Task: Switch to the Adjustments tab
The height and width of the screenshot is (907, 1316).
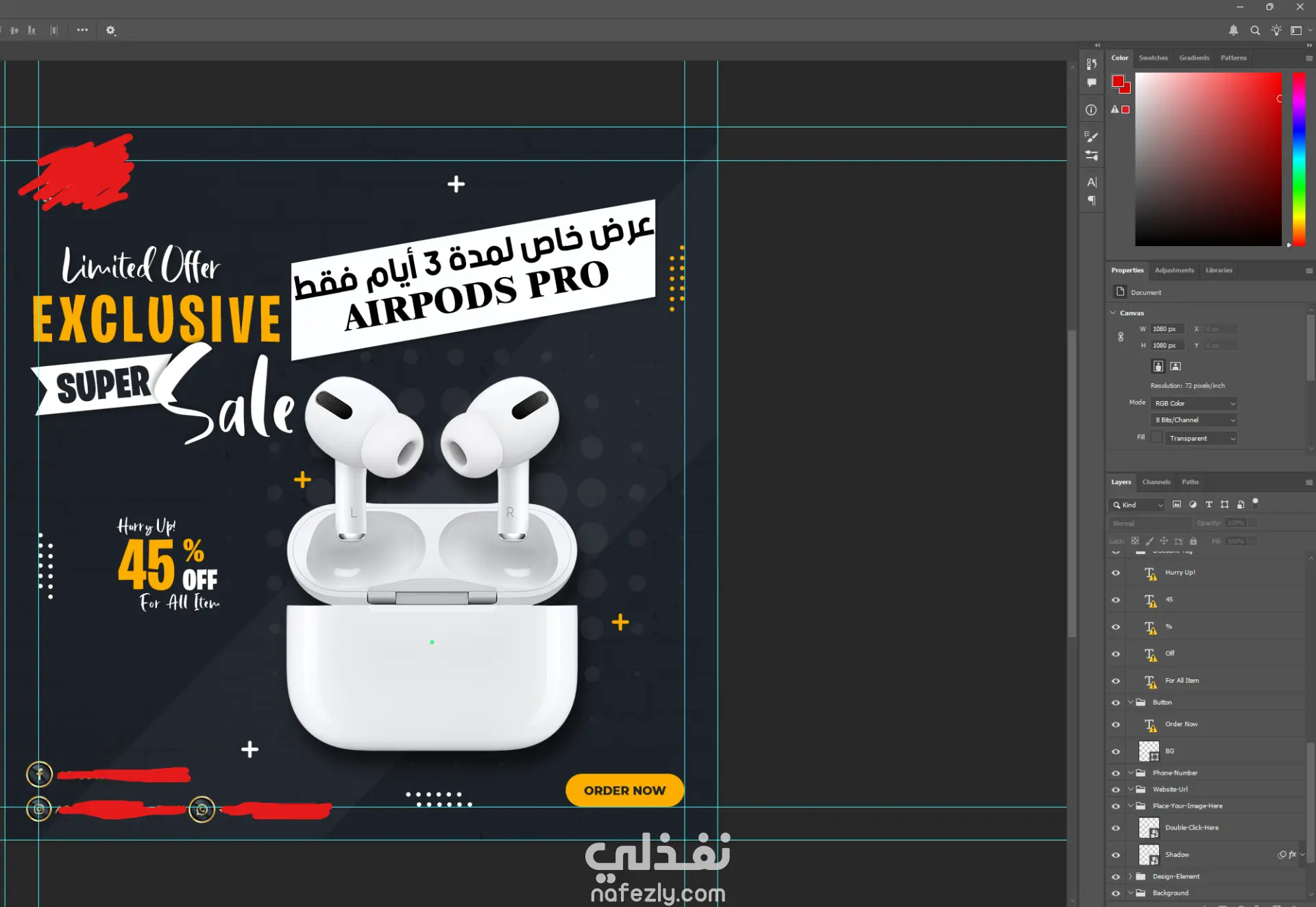Action: (1174, 270)
